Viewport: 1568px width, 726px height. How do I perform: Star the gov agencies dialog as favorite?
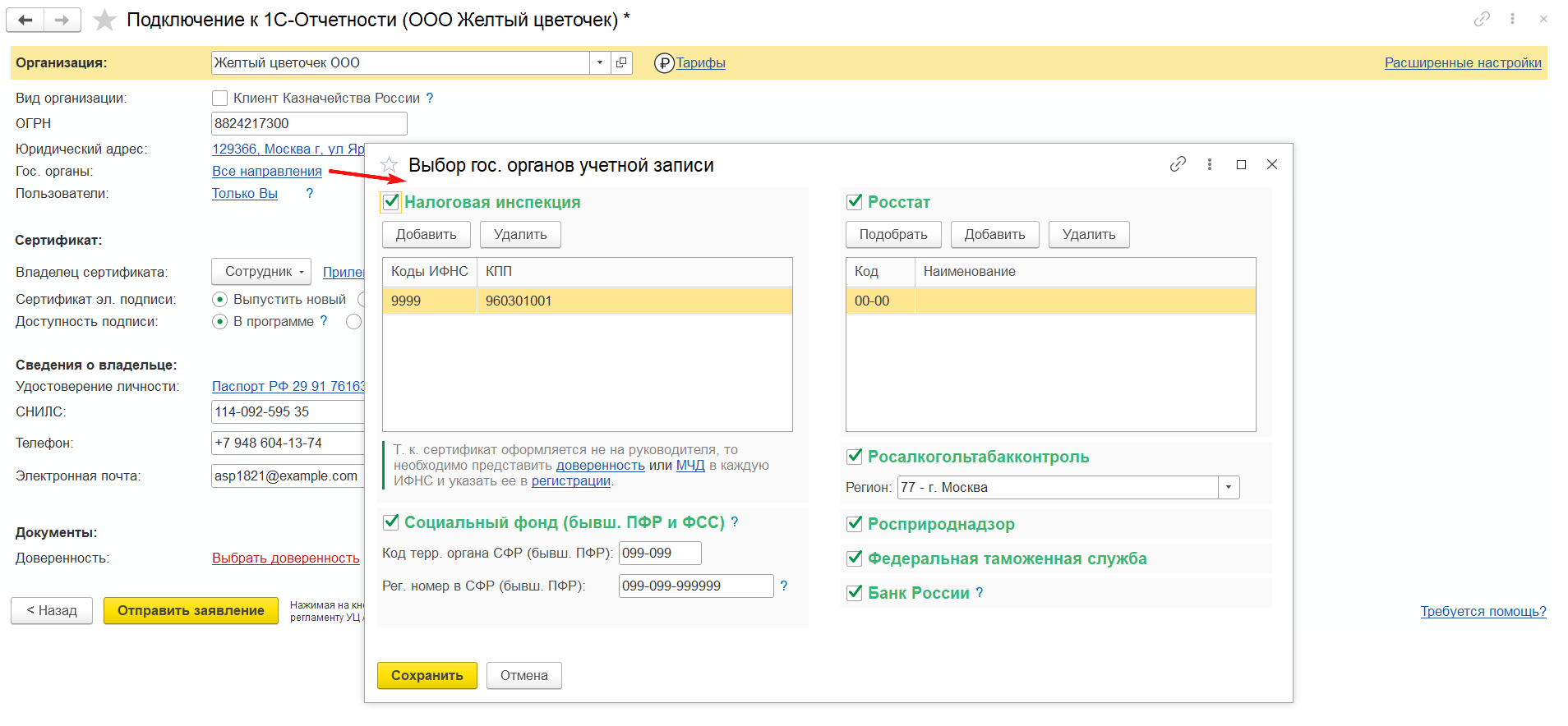point(390,165)
